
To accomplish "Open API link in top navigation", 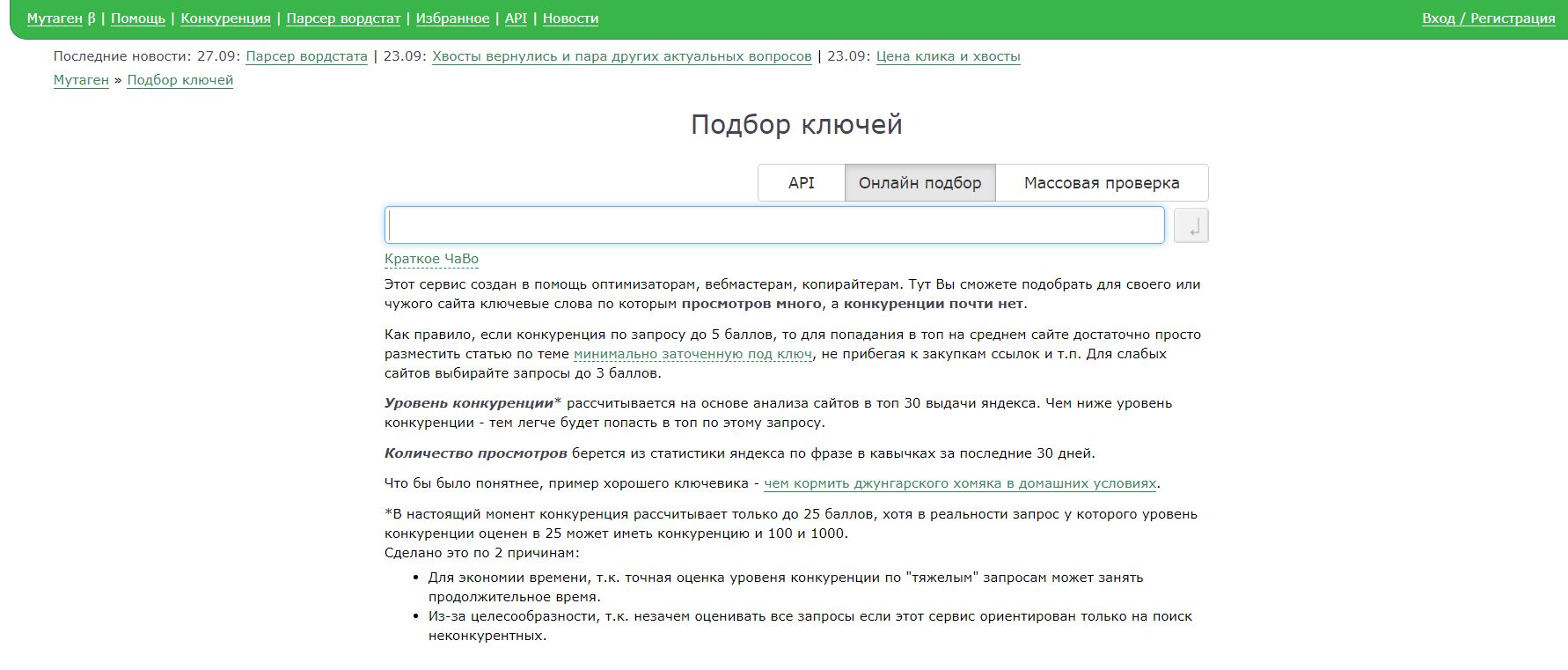I will click(516, 18).
